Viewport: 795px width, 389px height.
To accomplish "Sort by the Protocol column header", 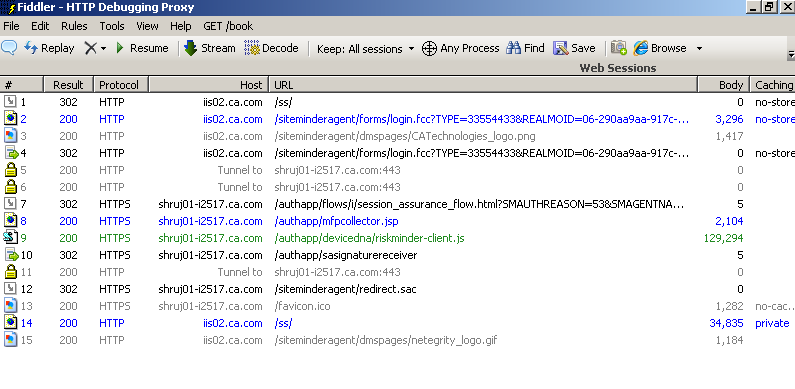I will (x=122, y=85).
